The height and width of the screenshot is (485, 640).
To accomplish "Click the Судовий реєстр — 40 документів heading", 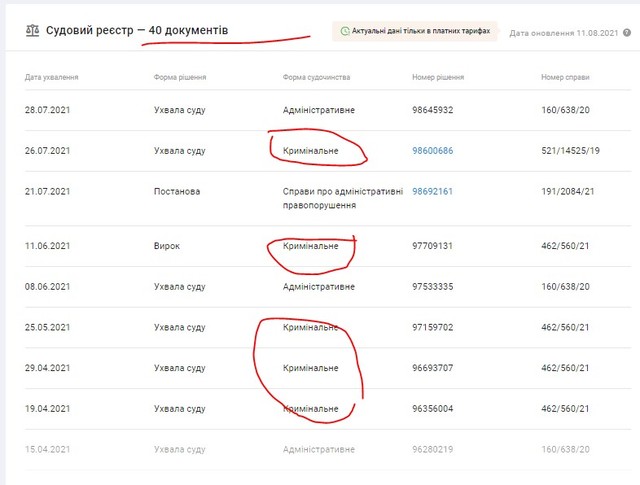I will point(137,31).
